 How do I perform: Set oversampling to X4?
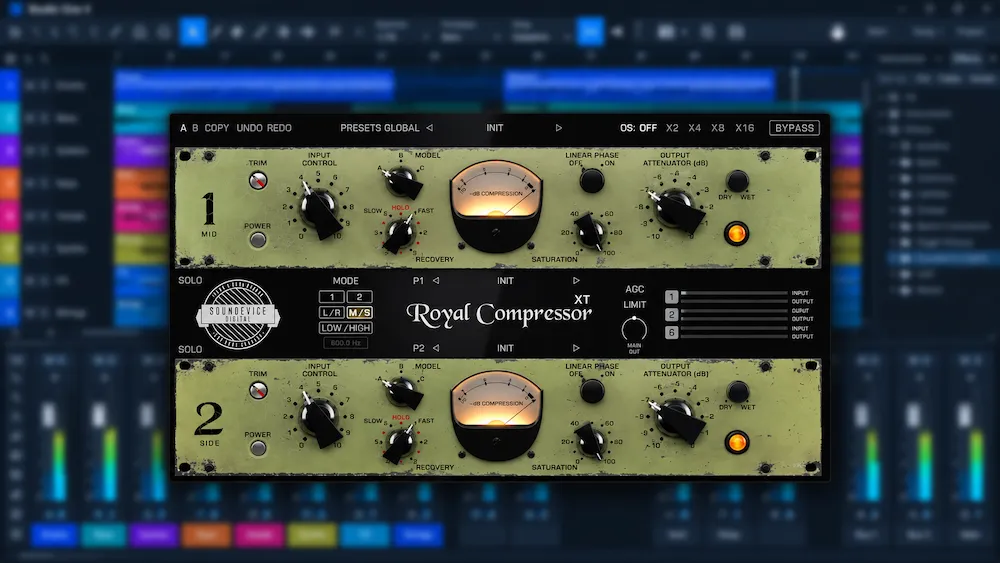pos(695,128)
